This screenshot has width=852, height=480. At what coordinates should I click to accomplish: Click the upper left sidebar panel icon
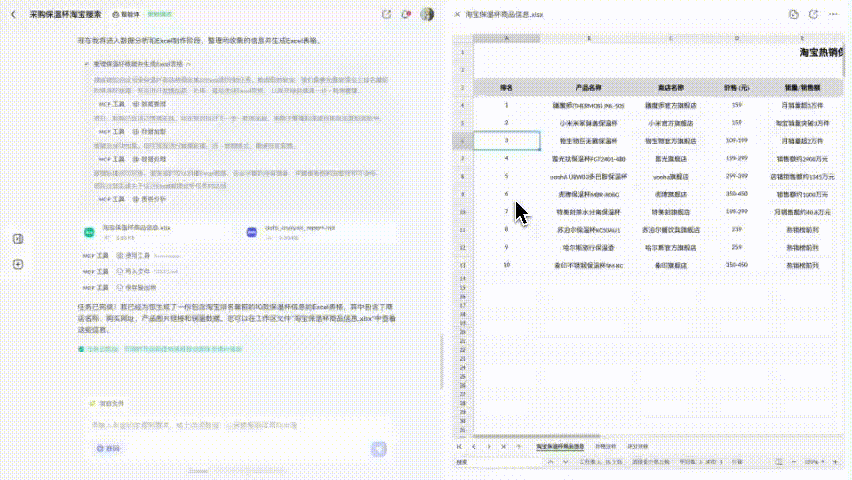[18, 239]
